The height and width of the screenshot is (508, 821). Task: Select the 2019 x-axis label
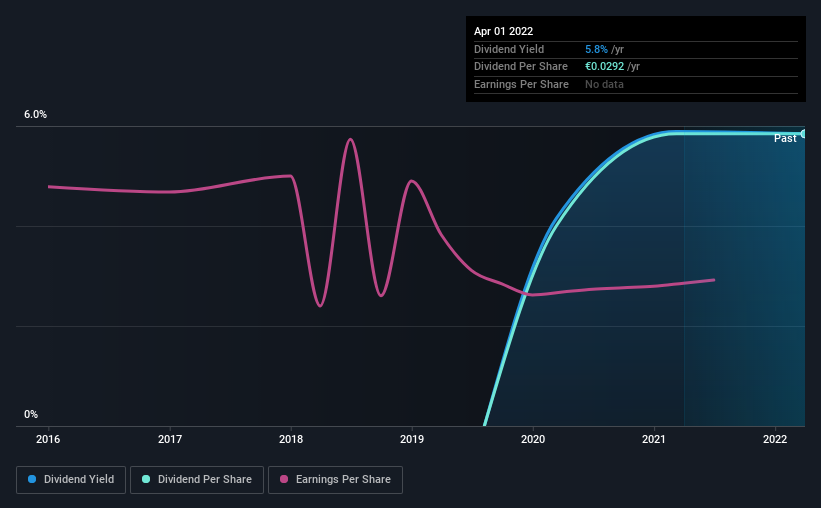click(412, 439)
